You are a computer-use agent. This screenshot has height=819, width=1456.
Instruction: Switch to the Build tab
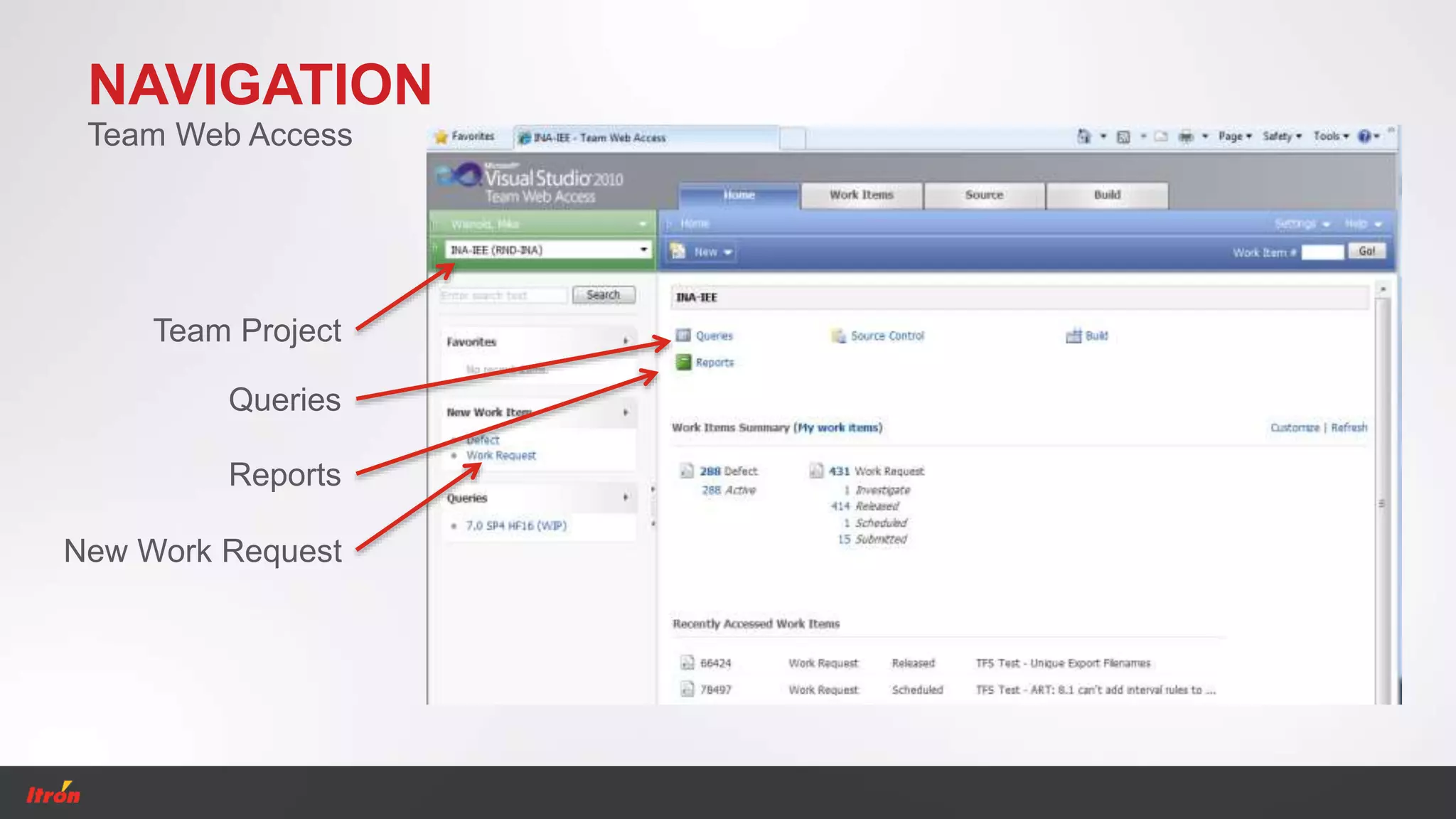pyautogui.click(x=1108, y=195)
